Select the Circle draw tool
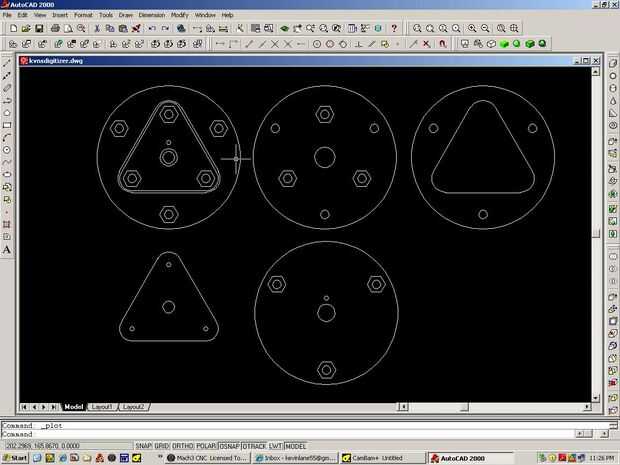This screenshot has height=465, width=620. coord(7,150)
